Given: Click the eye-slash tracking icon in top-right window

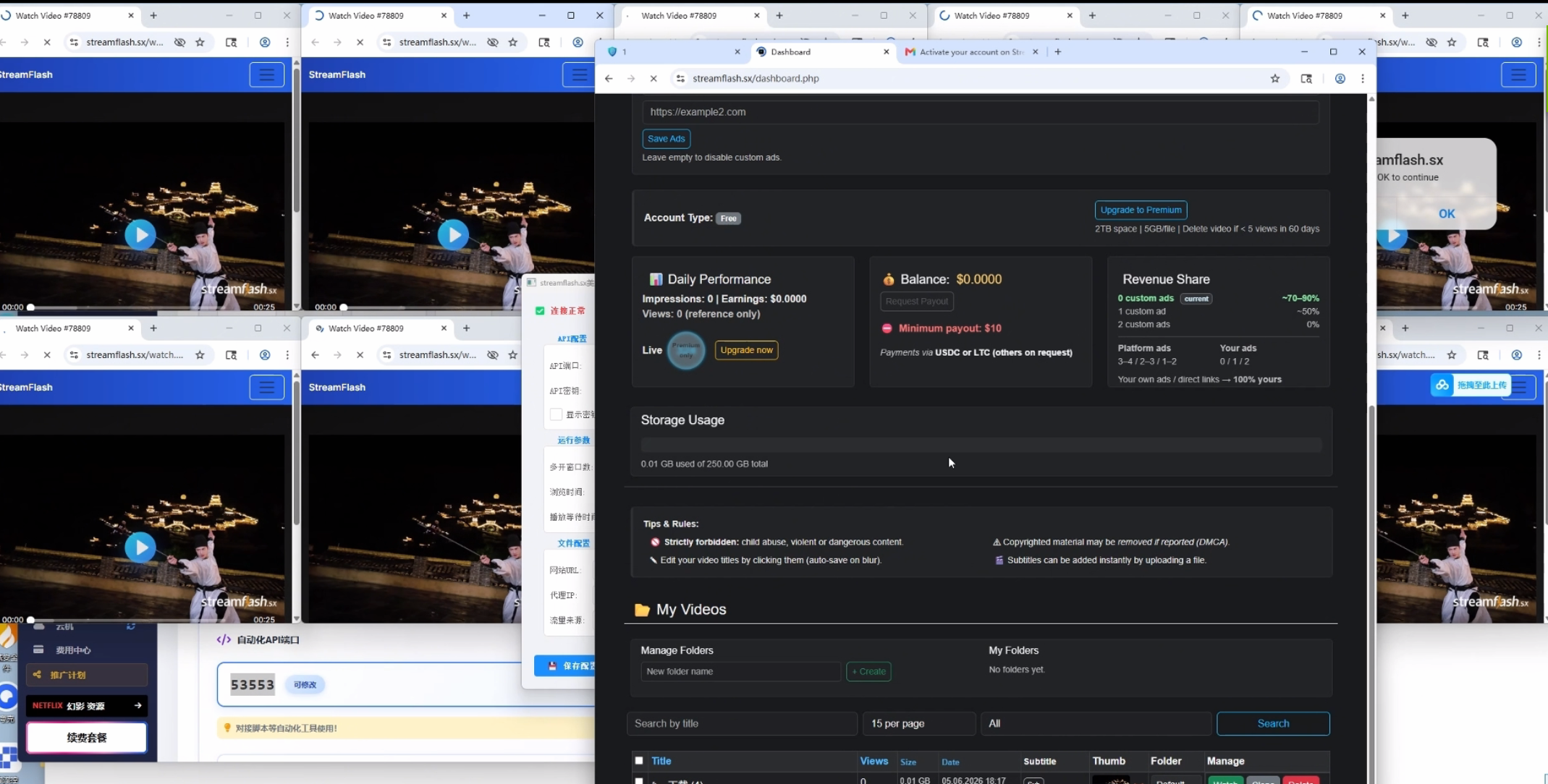Looking at the screenshot, I should click(x=1431, y=42).
